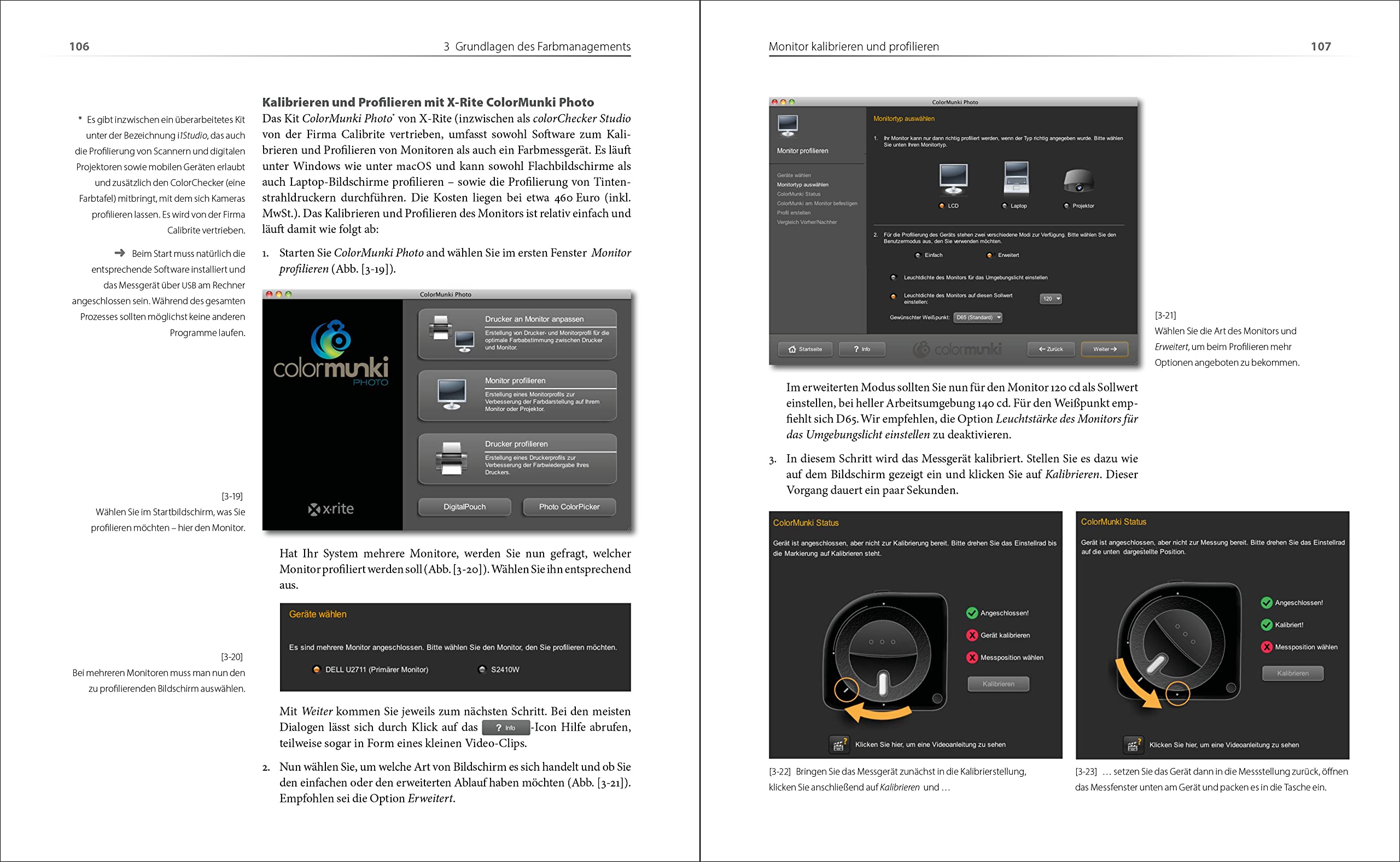Click the inline '? Info' button in the body text
This screenshot has width=1400, height=862.
pyautogui.click(x=506, y=728)
